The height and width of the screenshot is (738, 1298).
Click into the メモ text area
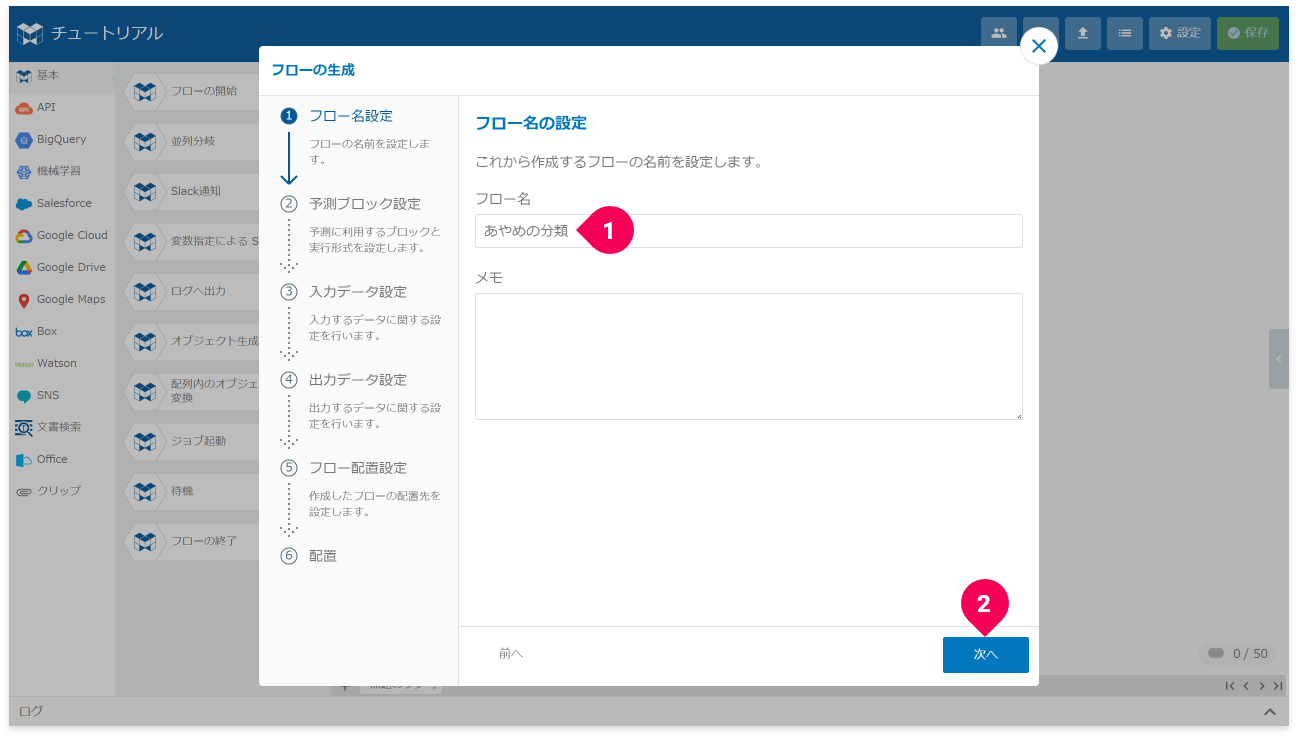point(748,356)
